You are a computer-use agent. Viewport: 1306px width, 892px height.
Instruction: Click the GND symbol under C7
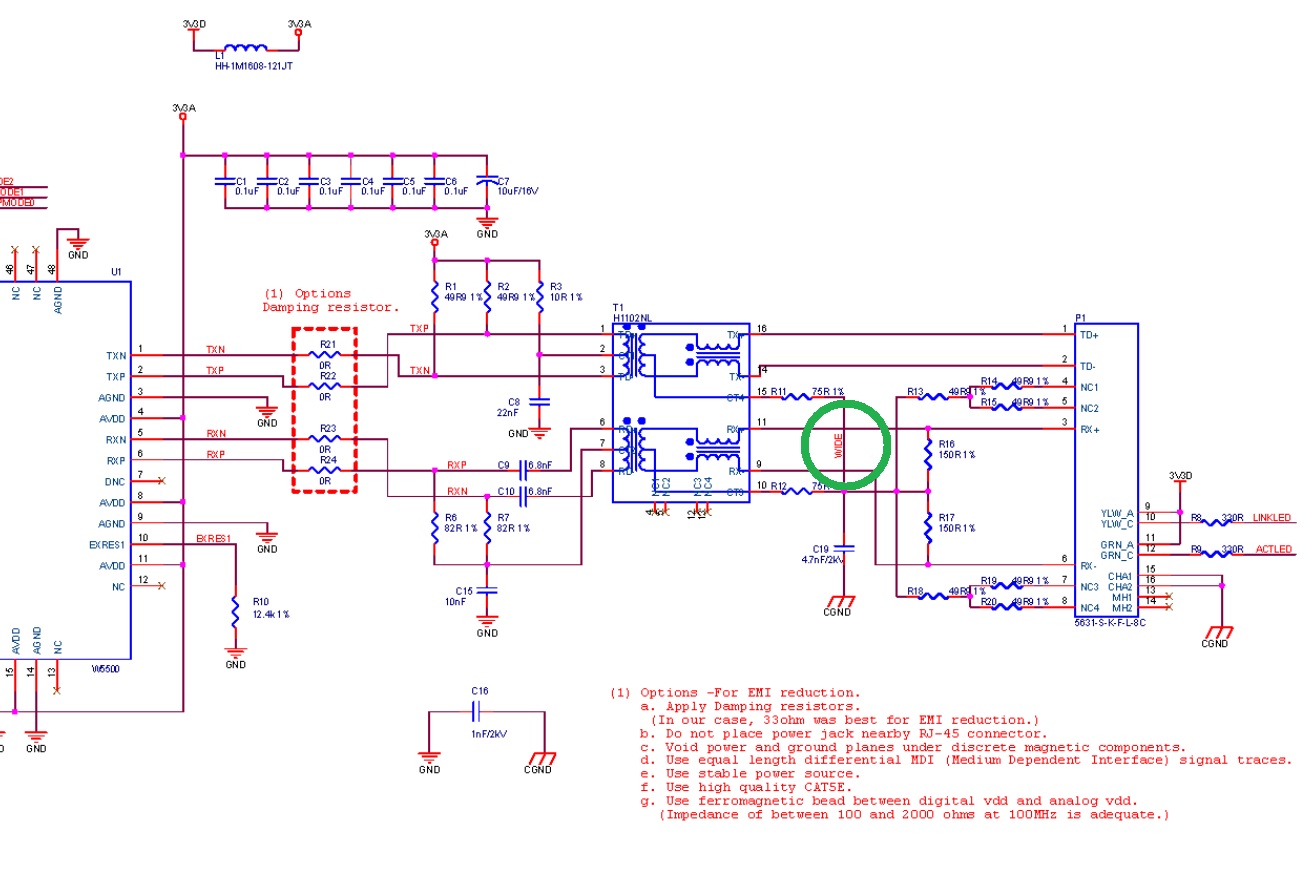pos(487,227)
